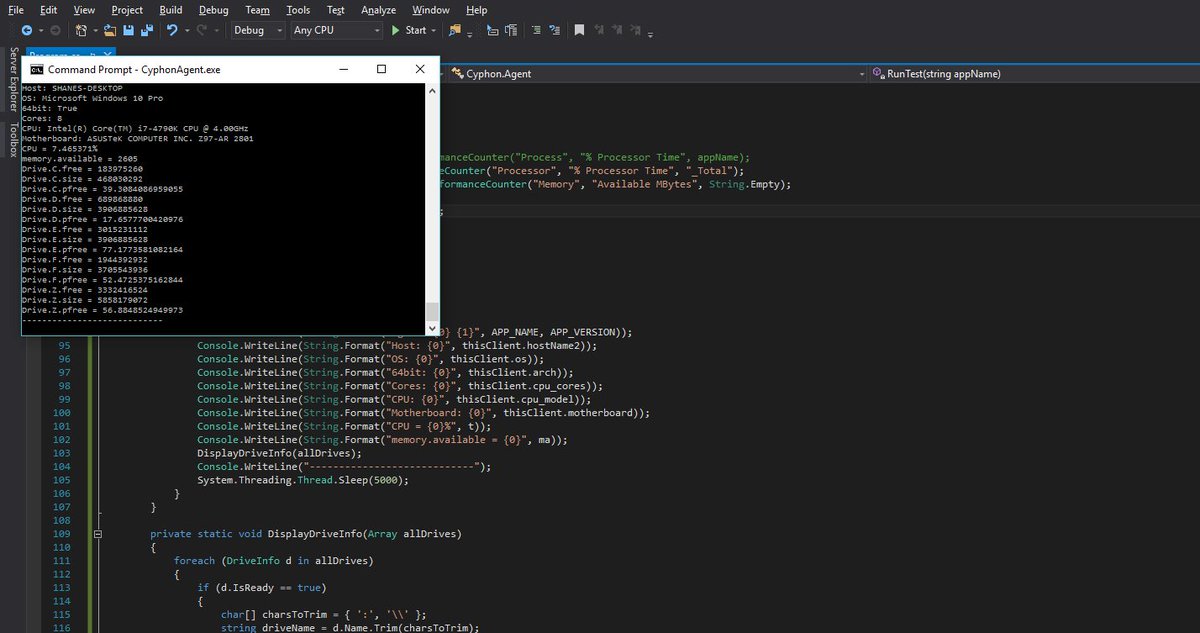
Task: Open the View menu
Action: tap(84, 10)
